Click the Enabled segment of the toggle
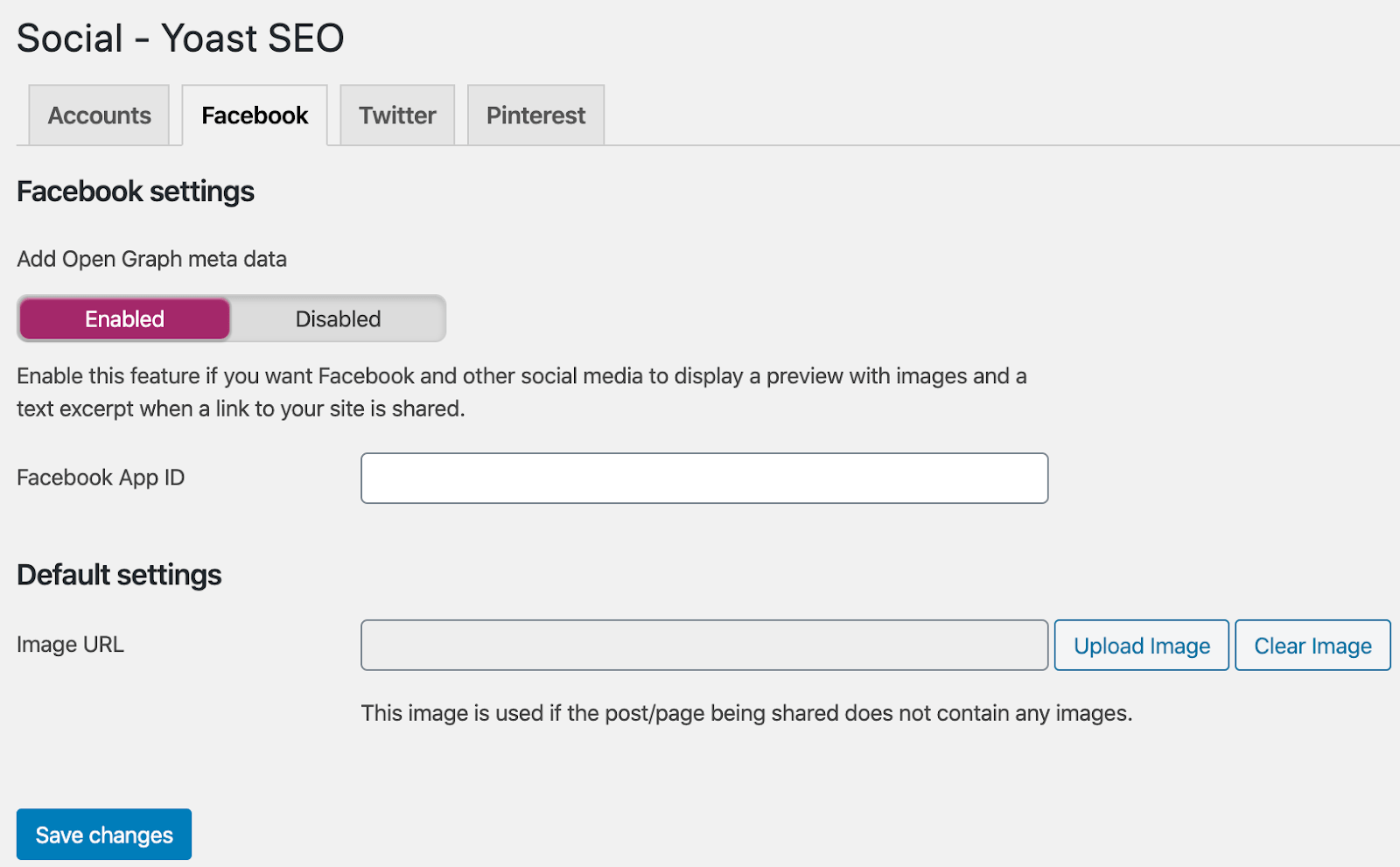Screen dimensions: 1400x867 coord(123,318)
